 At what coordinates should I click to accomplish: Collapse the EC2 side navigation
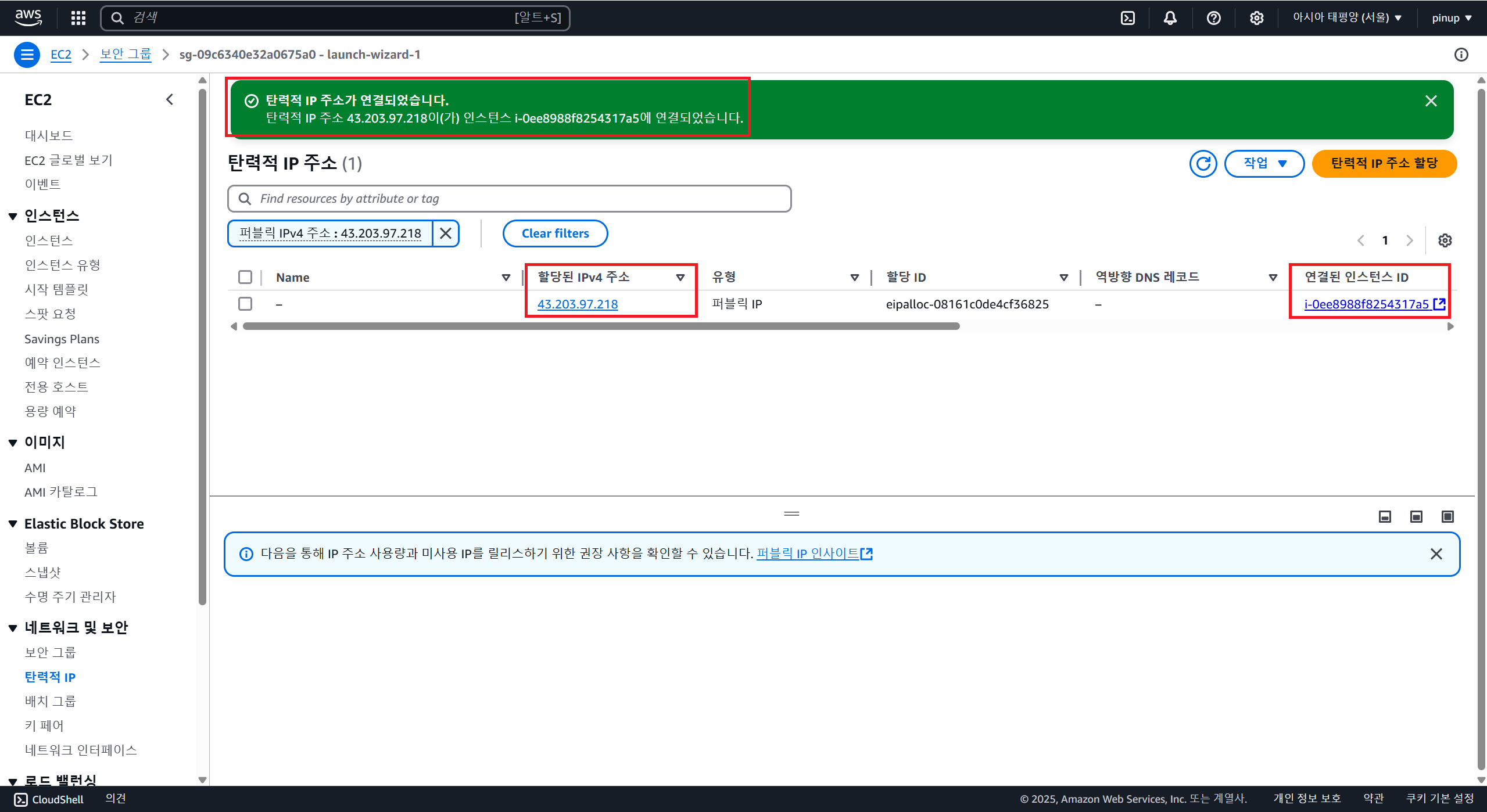click(x=169, y=99)
